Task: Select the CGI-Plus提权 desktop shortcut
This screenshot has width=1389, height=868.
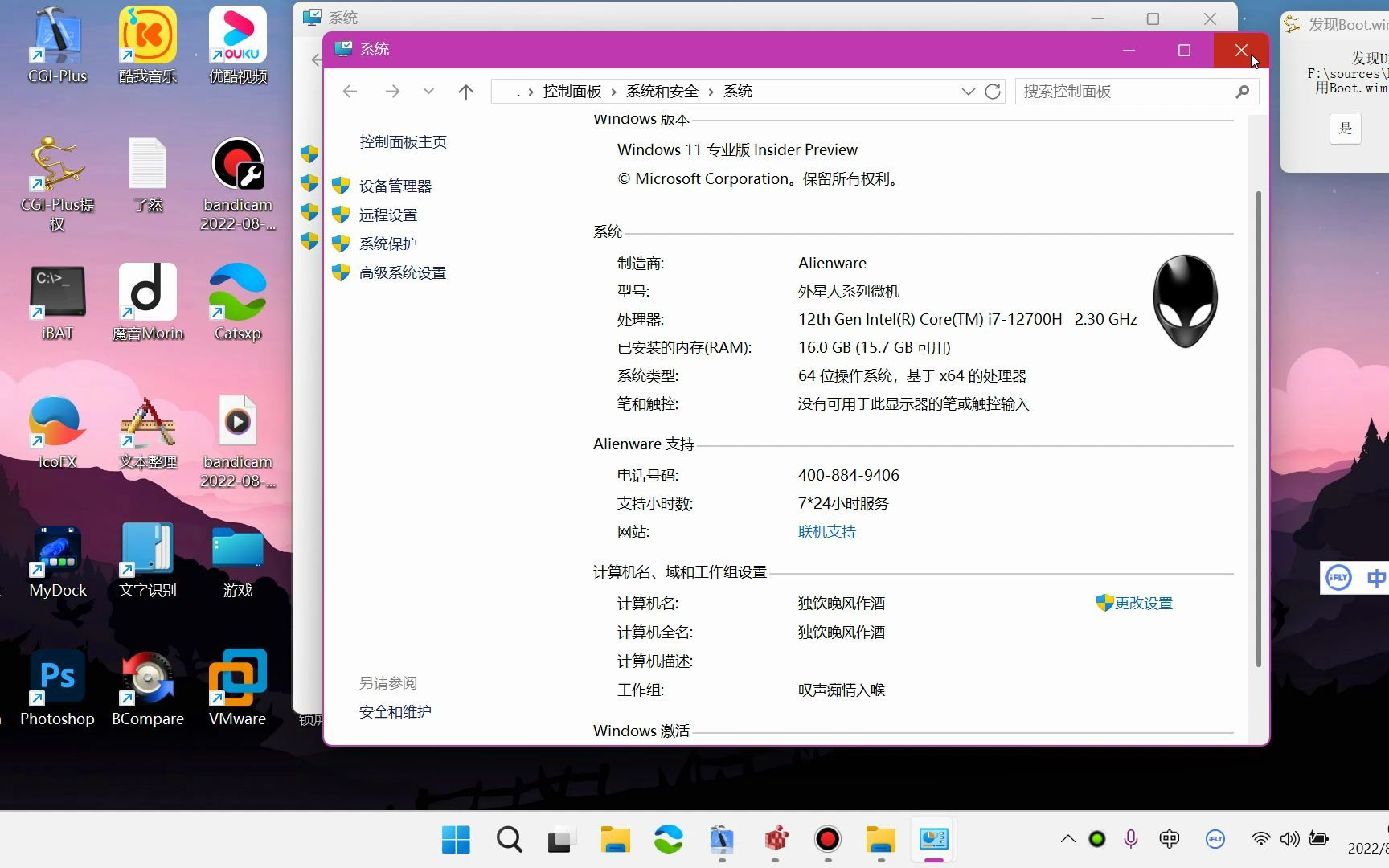Action: tap(57, 185)
